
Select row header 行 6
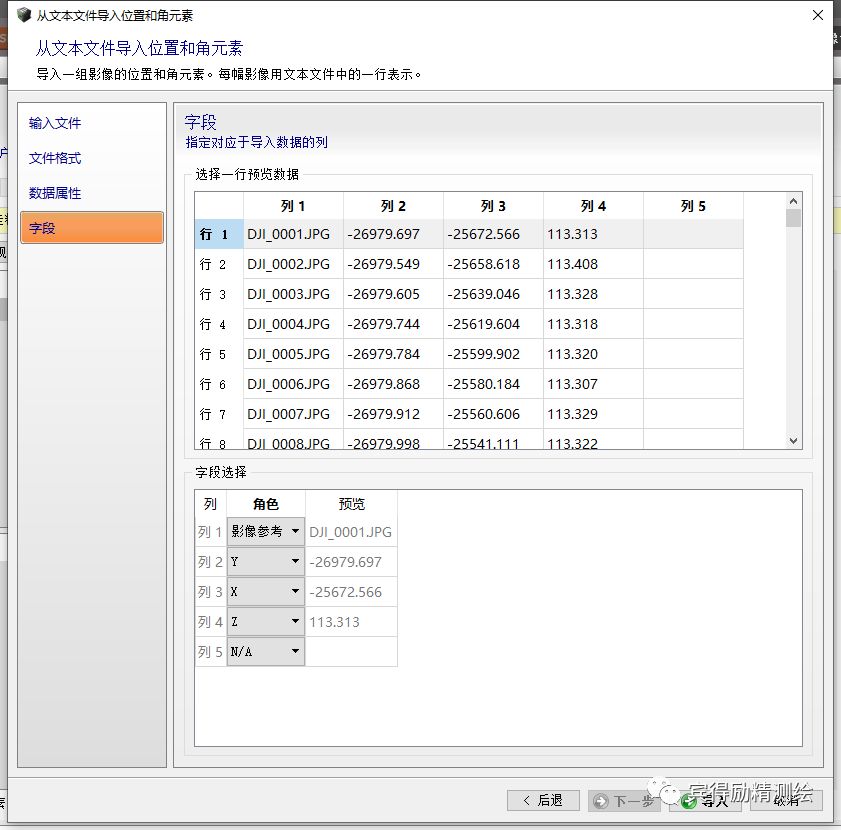[219, 384]
